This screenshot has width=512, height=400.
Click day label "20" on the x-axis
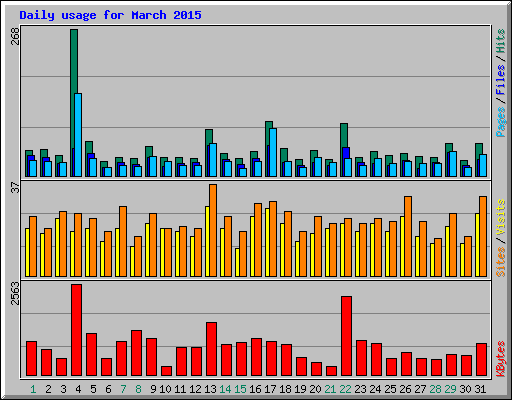pos(315,389)
